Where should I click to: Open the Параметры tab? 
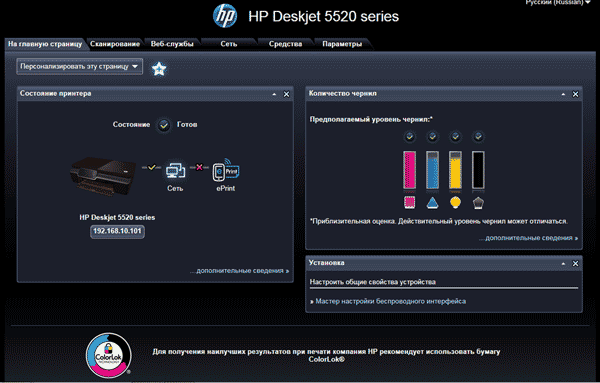342,44
